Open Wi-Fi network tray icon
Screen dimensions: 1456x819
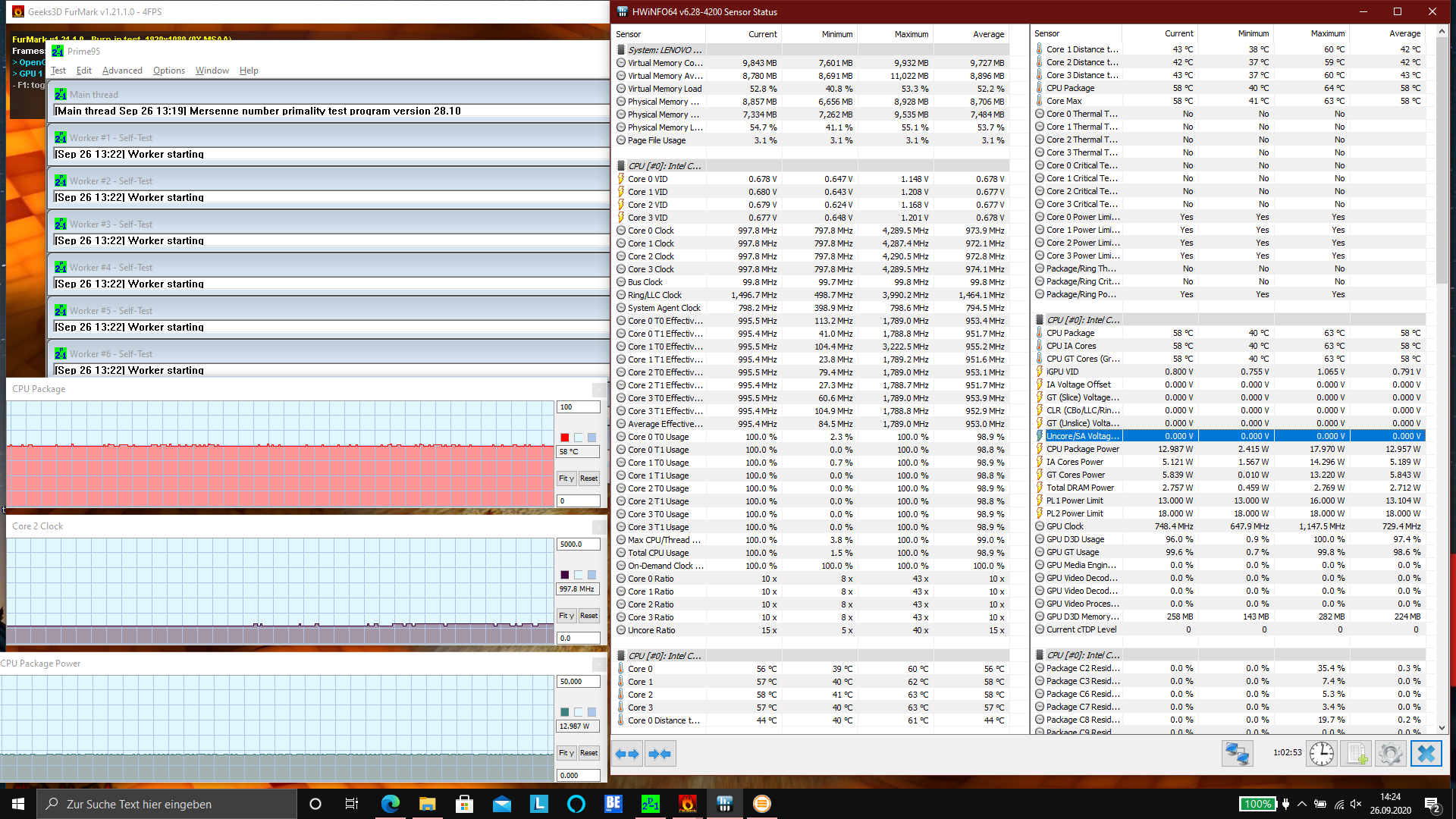pos(1339,804)
